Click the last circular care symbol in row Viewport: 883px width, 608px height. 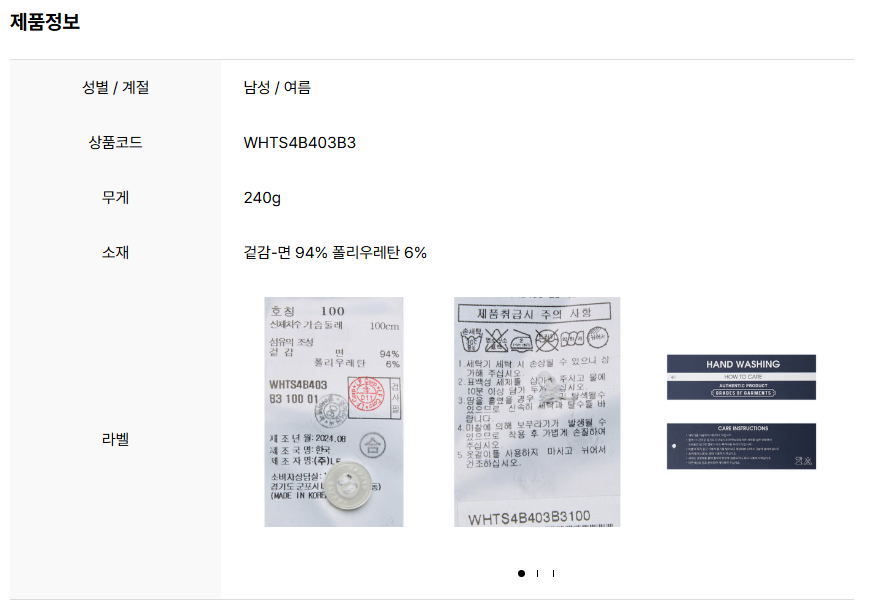(597, 337)
